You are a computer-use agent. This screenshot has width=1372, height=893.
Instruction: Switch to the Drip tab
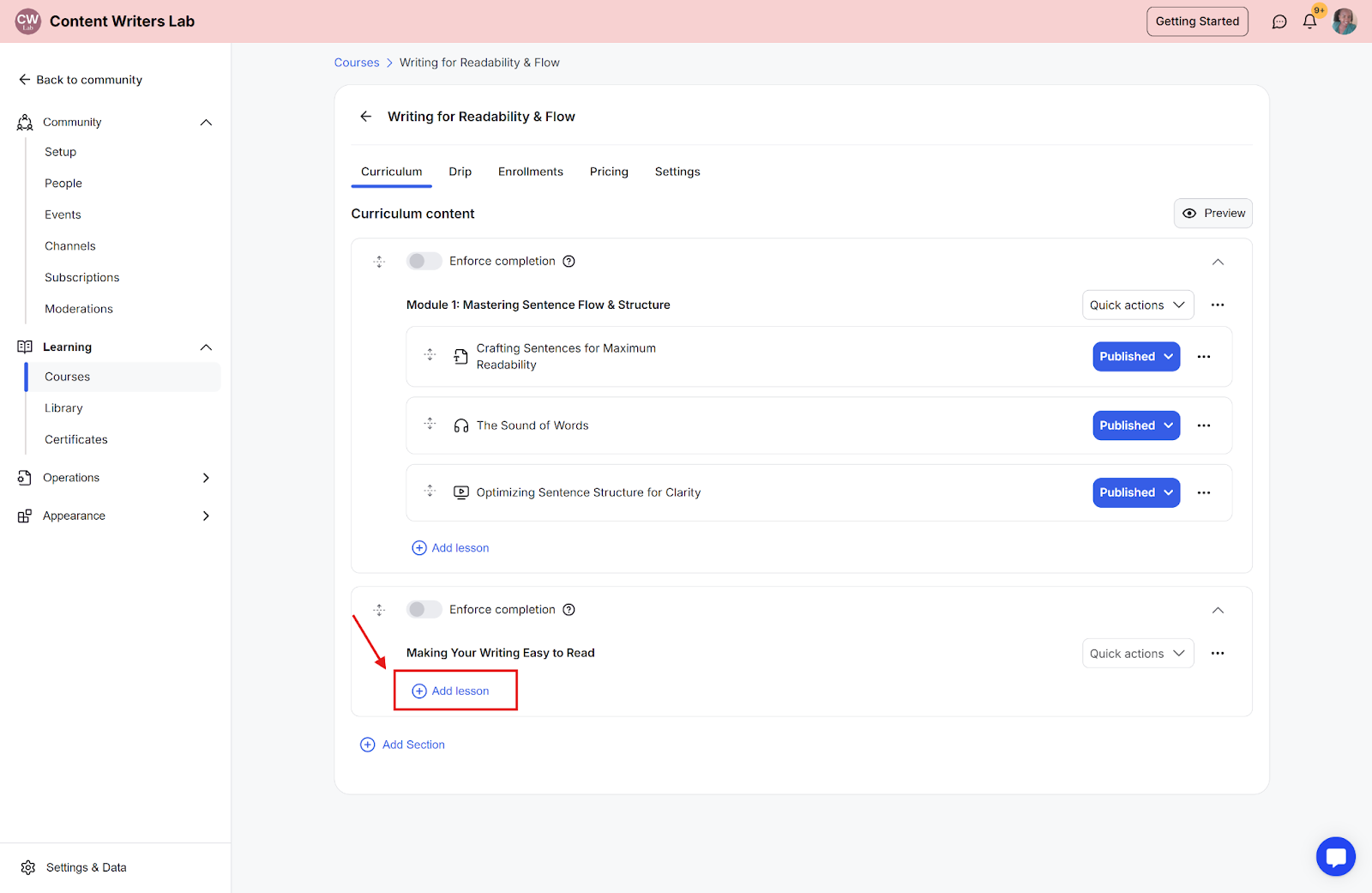click(460, 172)
